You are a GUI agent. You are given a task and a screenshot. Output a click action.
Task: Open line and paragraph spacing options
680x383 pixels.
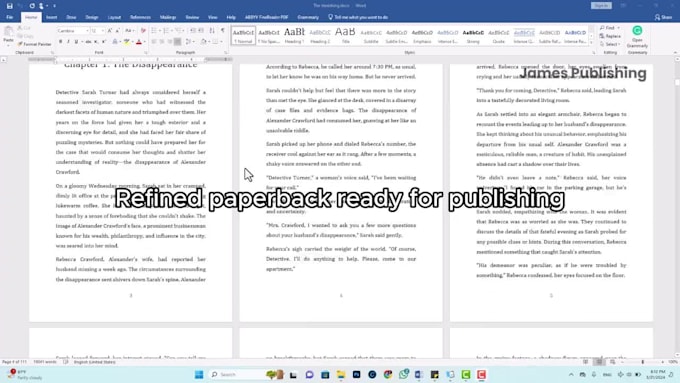(189, 42)
